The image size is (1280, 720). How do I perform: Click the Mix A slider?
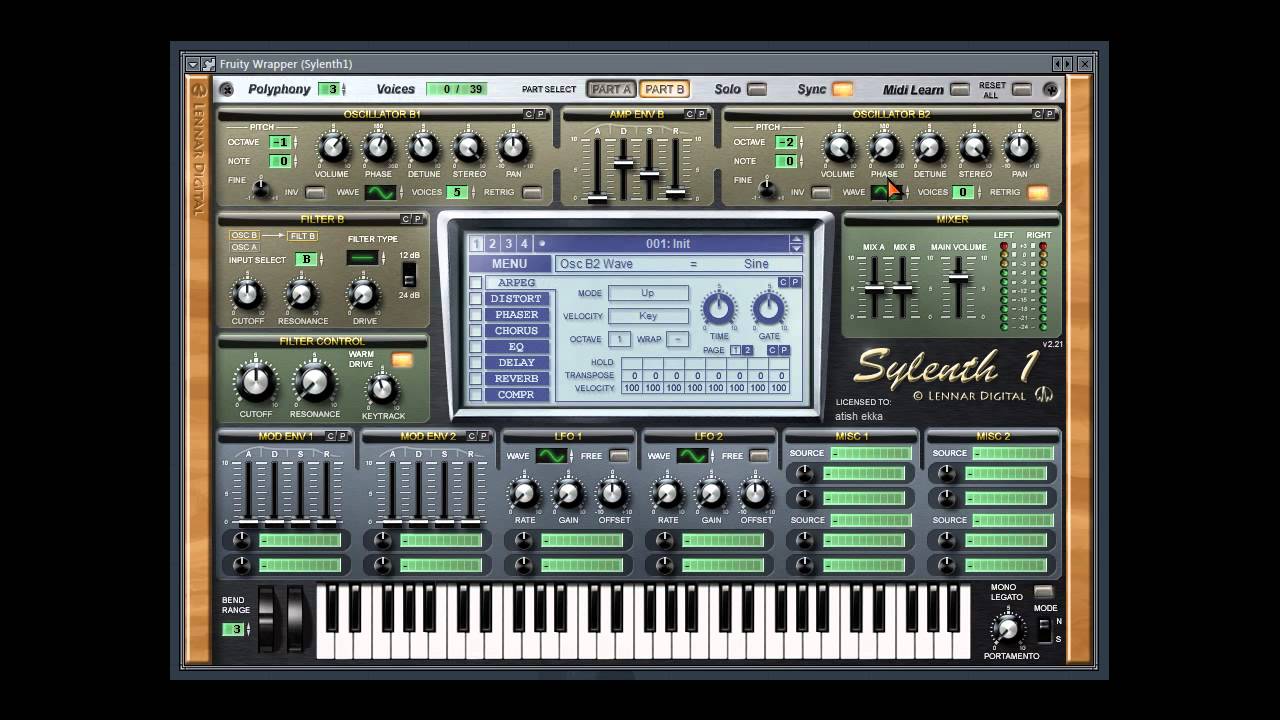tap(874, 287)
